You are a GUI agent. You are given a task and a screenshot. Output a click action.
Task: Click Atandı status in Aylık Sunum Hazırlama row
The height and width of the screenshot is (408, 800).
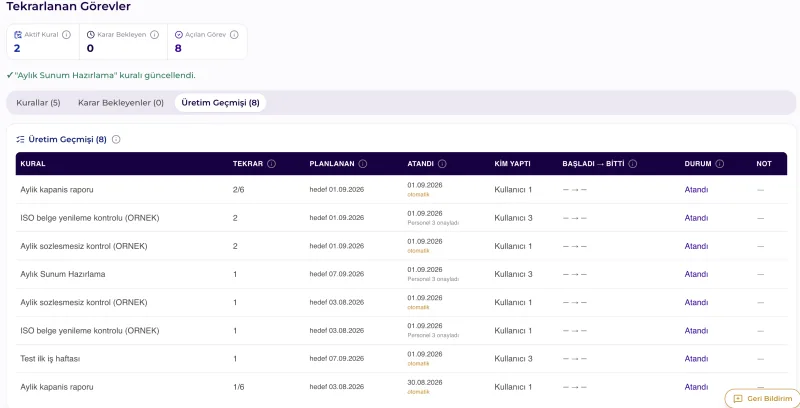pyautogui.click(x=696, y=274)
